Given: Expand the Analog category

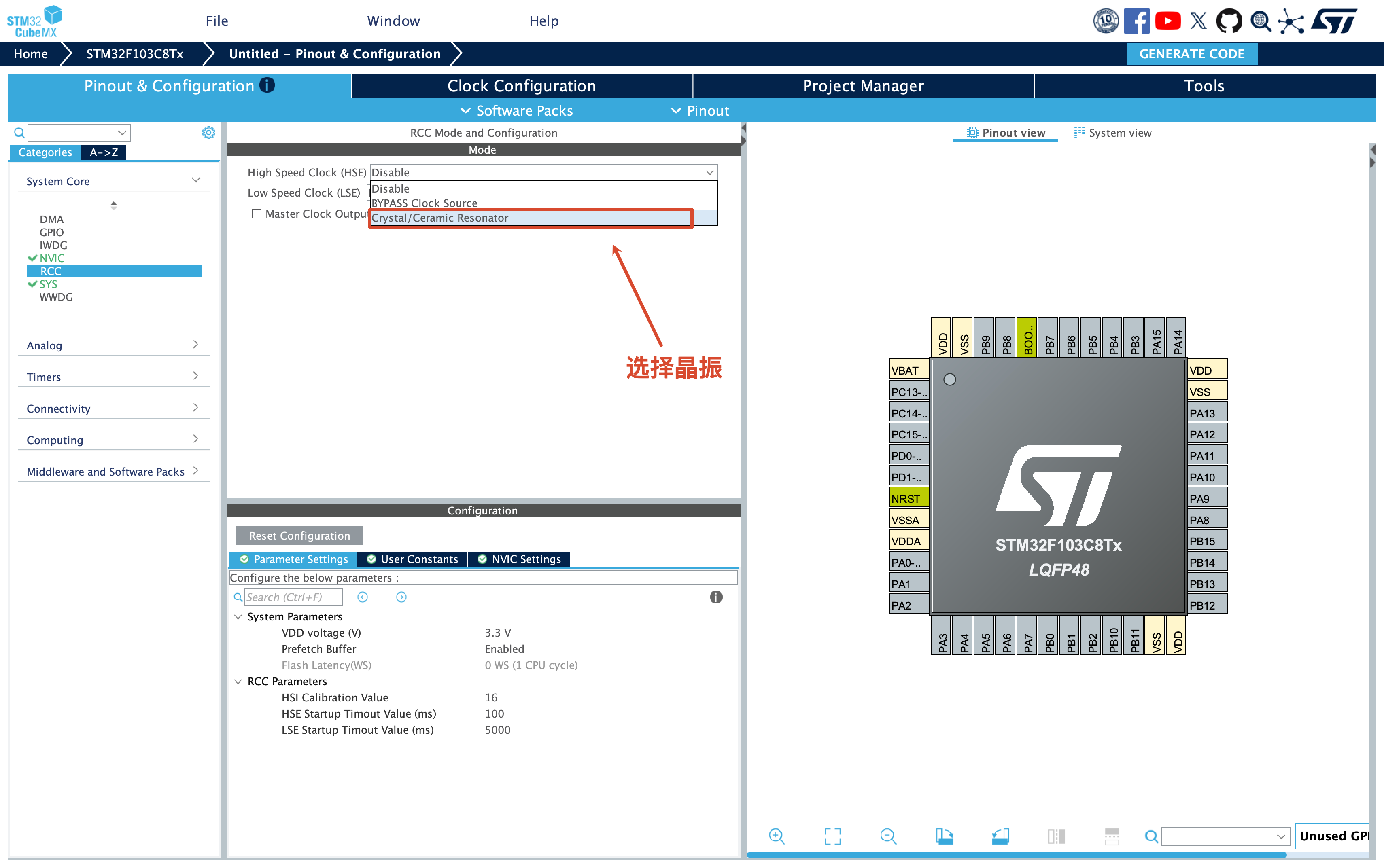Looking at the screenshot, I should 114,345.
